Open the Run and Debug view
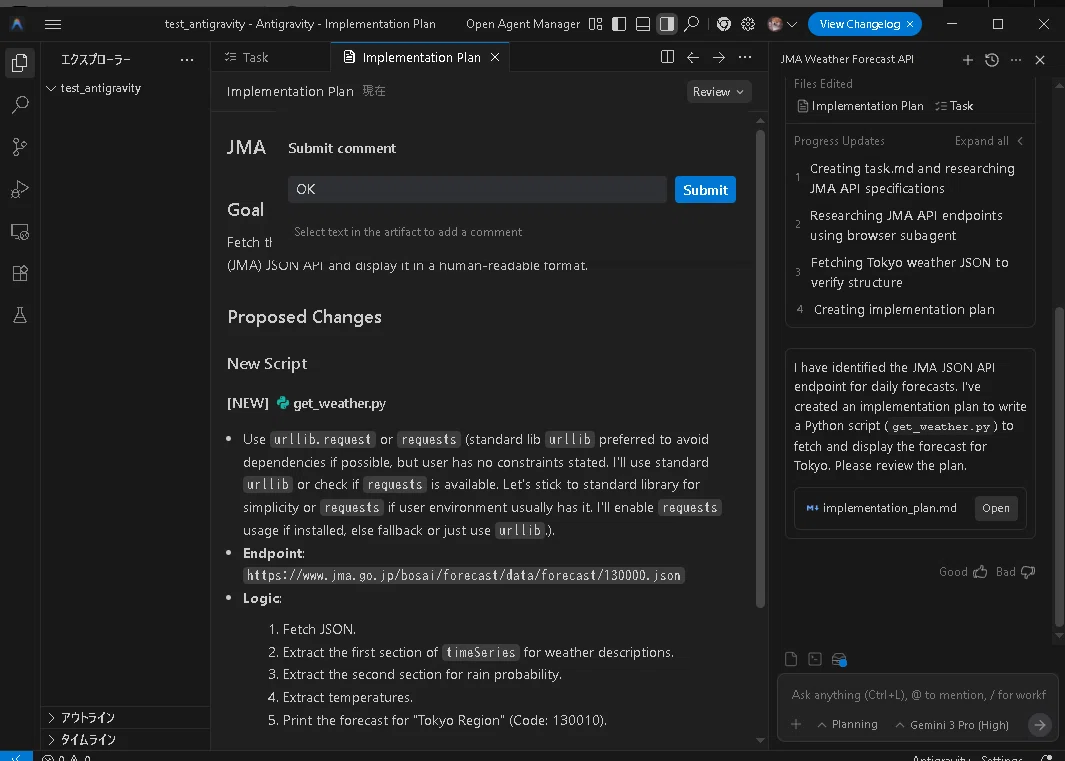Viewport: 1065px width, 761px height. (x=20, y=189)
